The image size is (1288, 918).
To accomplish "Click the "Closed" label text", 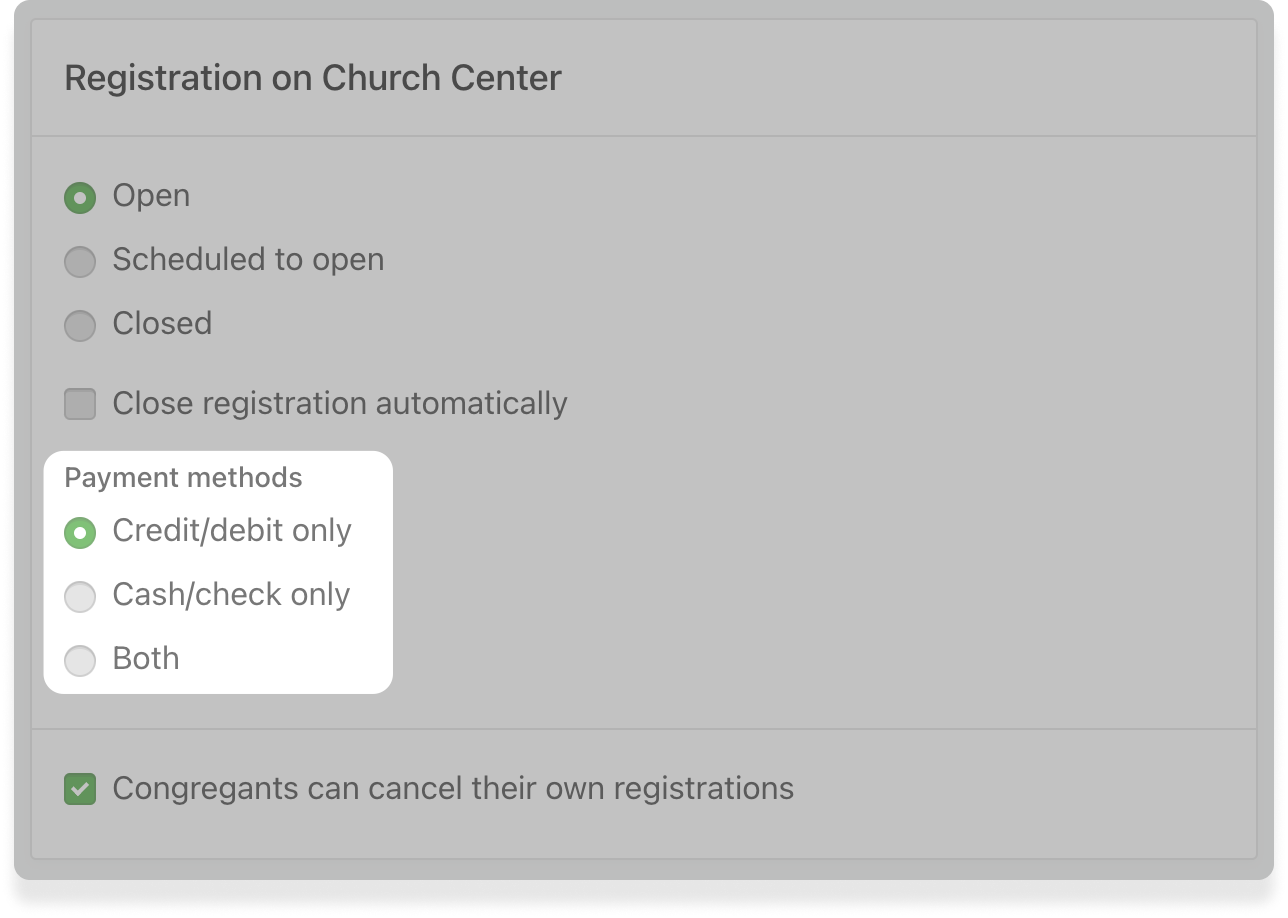I will click(x=162, y=324).
